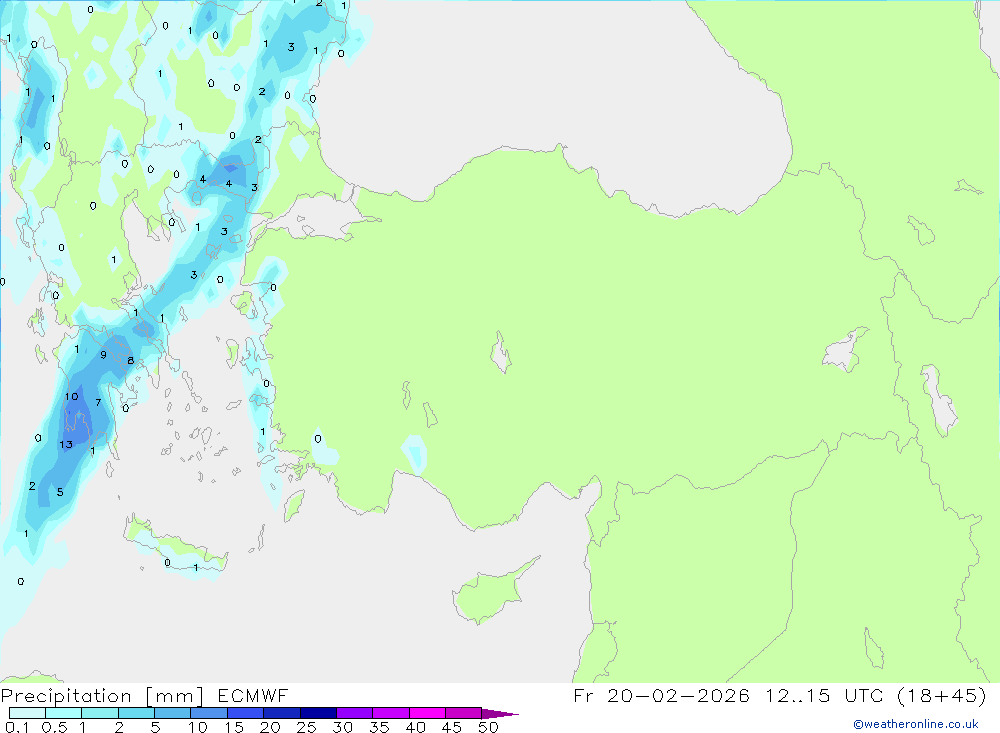Click the '8' precipitation value over Greece
The width and height of the screenshot is (1000, 733).
coord(131,360)
